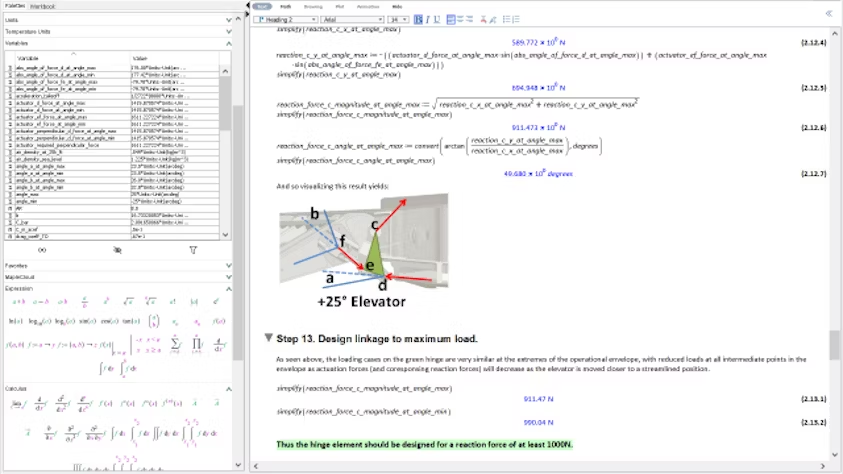This screenshot has width=843, height=474.
Task: Toggle italic text formatting
Action: click(x=427, y=19)
